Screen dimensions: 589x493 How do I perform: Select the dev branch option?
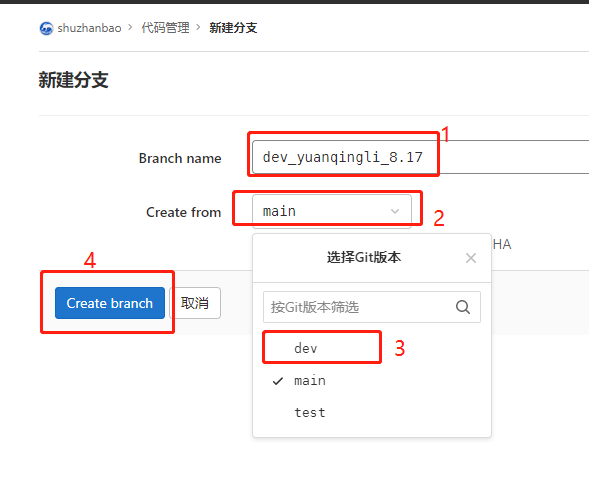coord(372,348)
